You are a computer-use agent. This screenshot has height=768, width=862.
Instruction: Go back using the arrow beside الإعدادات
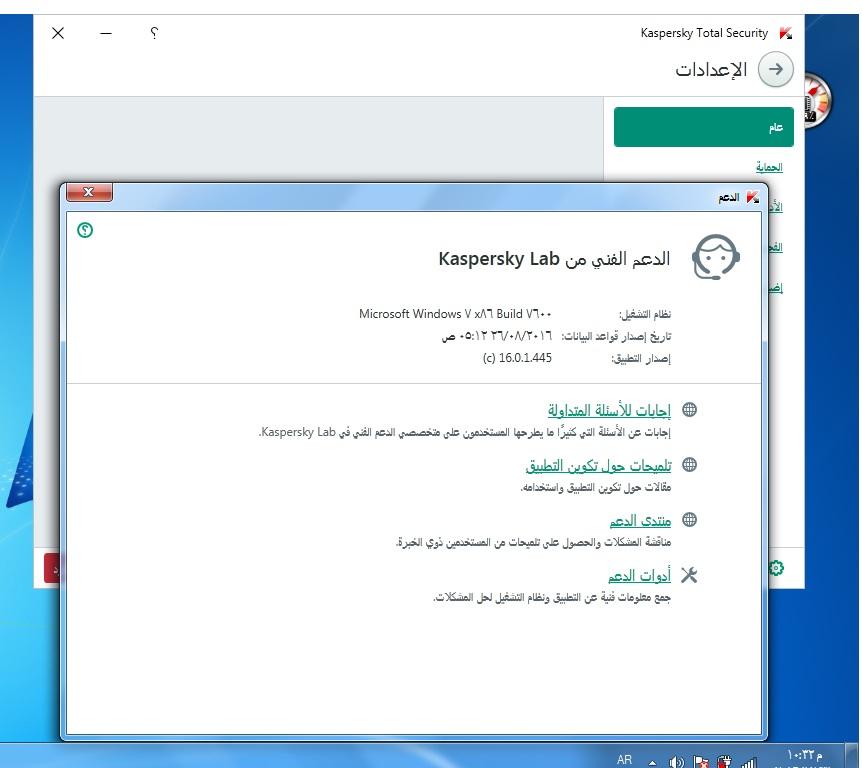(776, 69)
